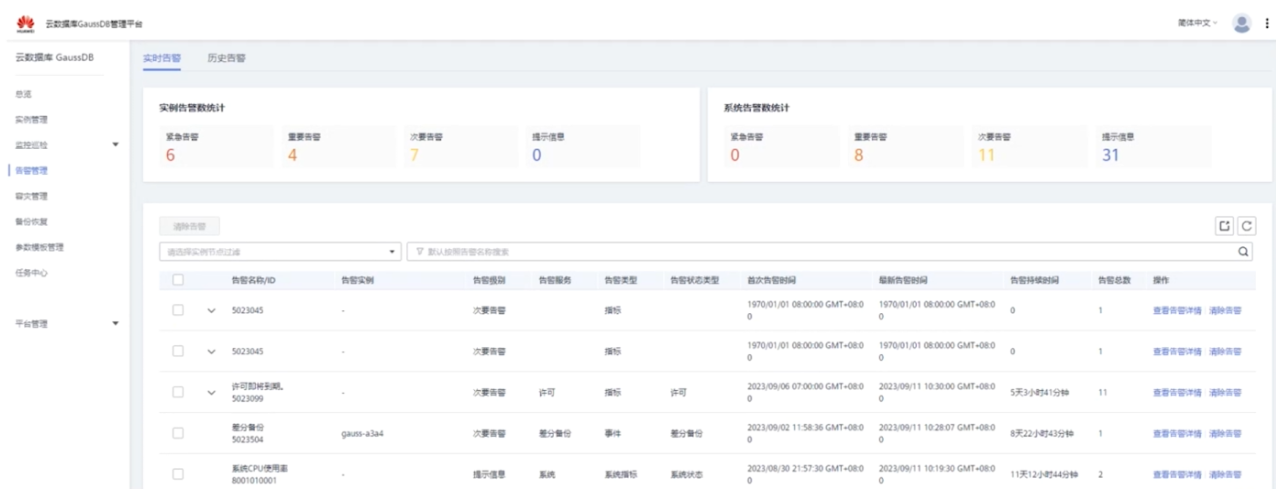Open 平台管理 in the sidebar
1276x489 pixels.
[x=32, y=323]
